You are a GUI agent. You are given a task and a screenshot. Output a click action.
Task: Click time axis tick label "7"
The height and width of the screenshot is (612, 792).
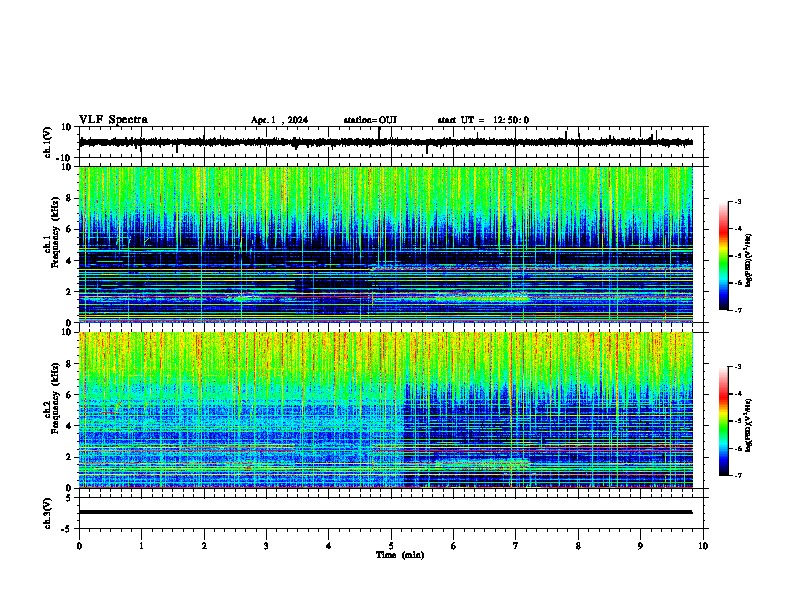coord(516,546)
